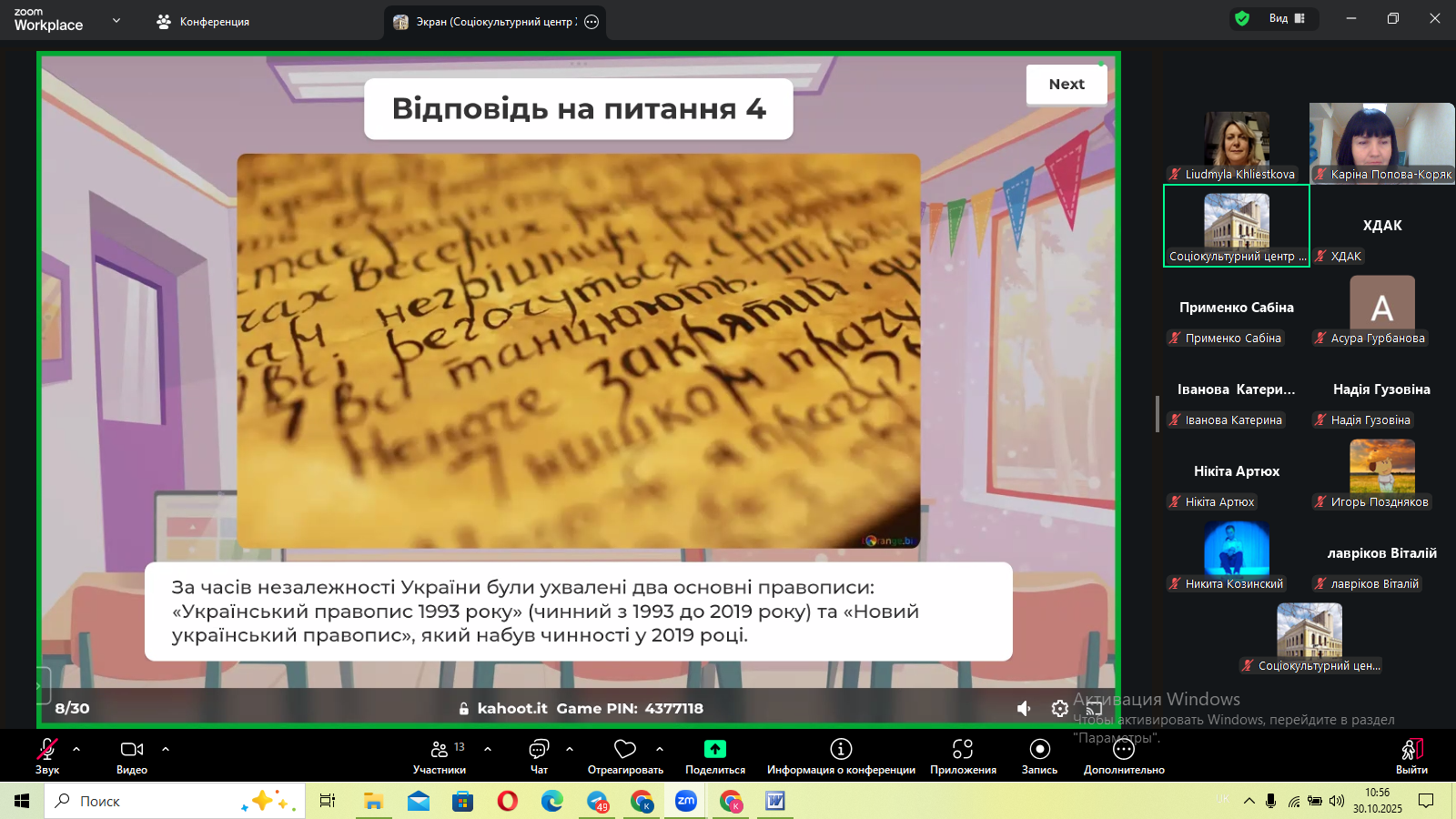Open the Chat panel
The height and width of the screenshot is (819, 1456).
539,749
